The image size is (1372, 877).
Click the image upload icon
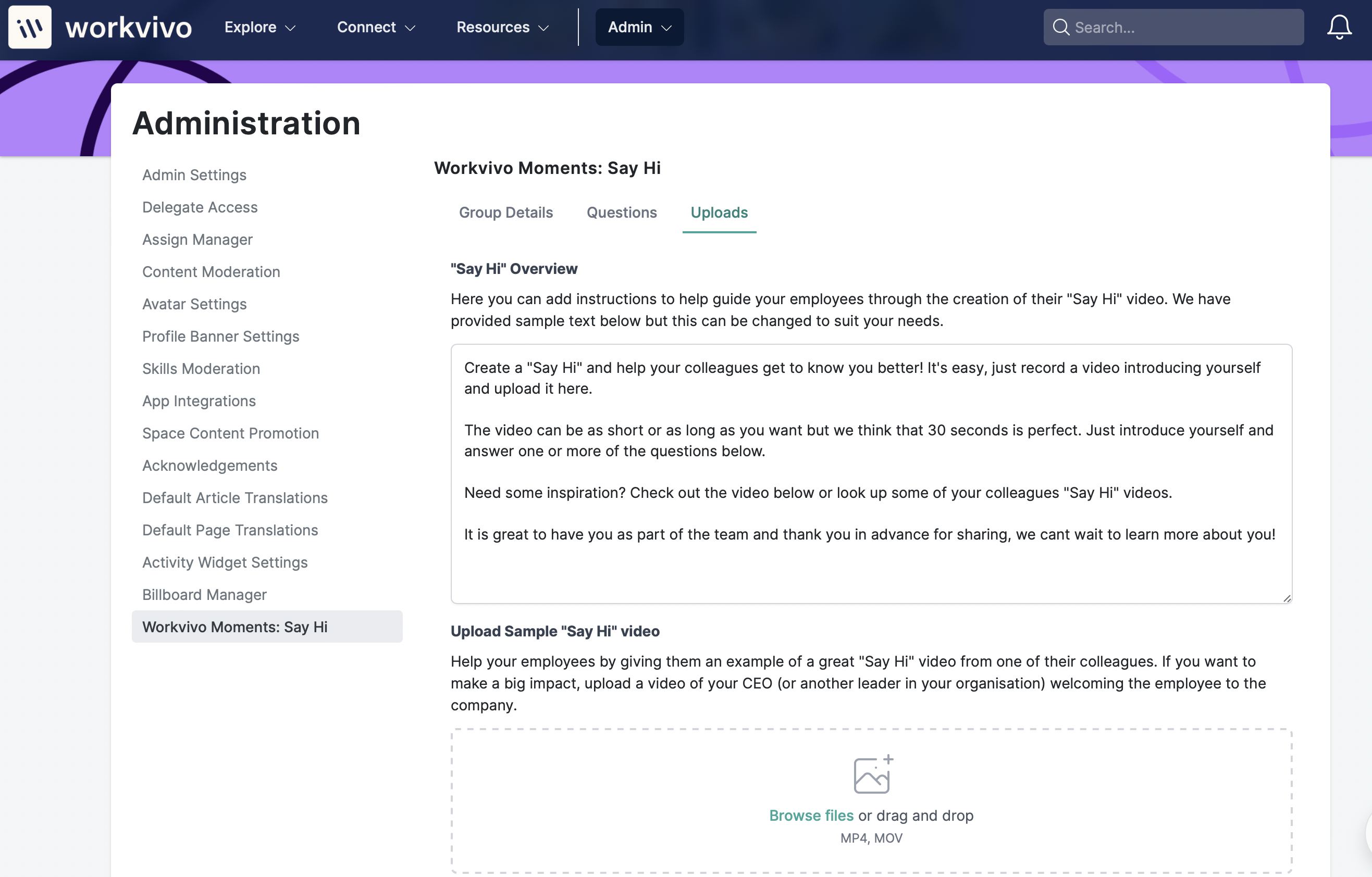872,774
